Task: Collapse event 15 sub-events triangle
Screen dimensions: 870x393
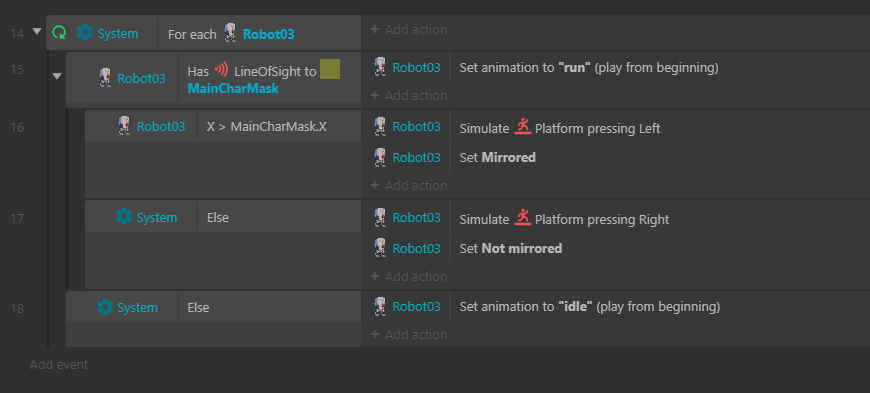Action: (x=57, y=77)
